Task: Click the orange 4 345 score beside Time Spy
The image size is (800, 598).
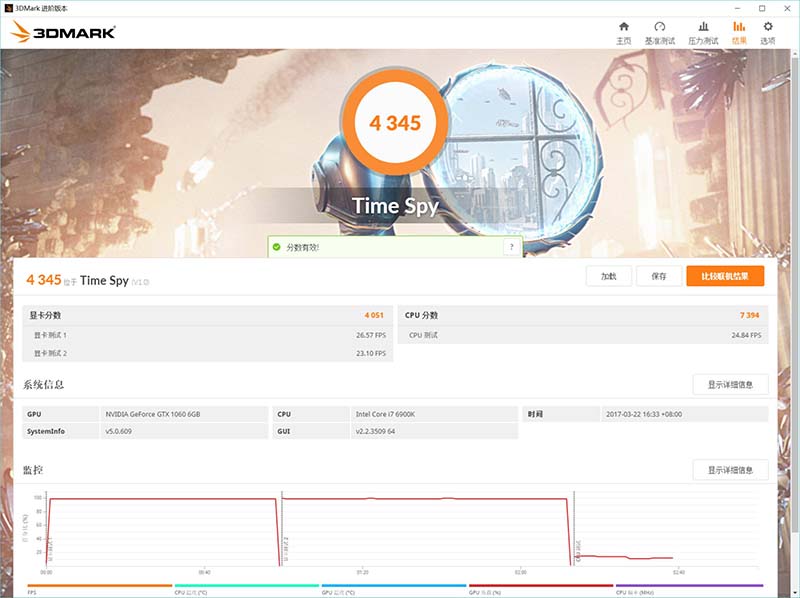Action: coord(44,280)
